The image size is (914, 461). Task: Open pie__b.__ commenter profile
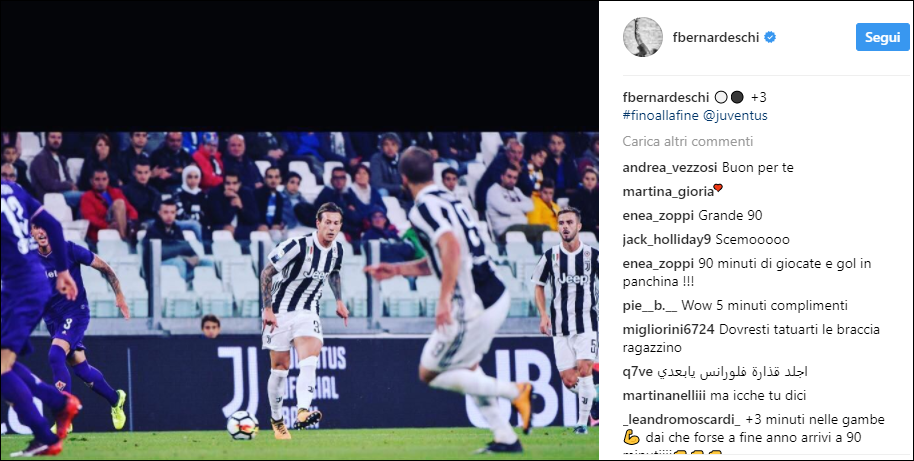pyautogui.click(x=650, y=305)
